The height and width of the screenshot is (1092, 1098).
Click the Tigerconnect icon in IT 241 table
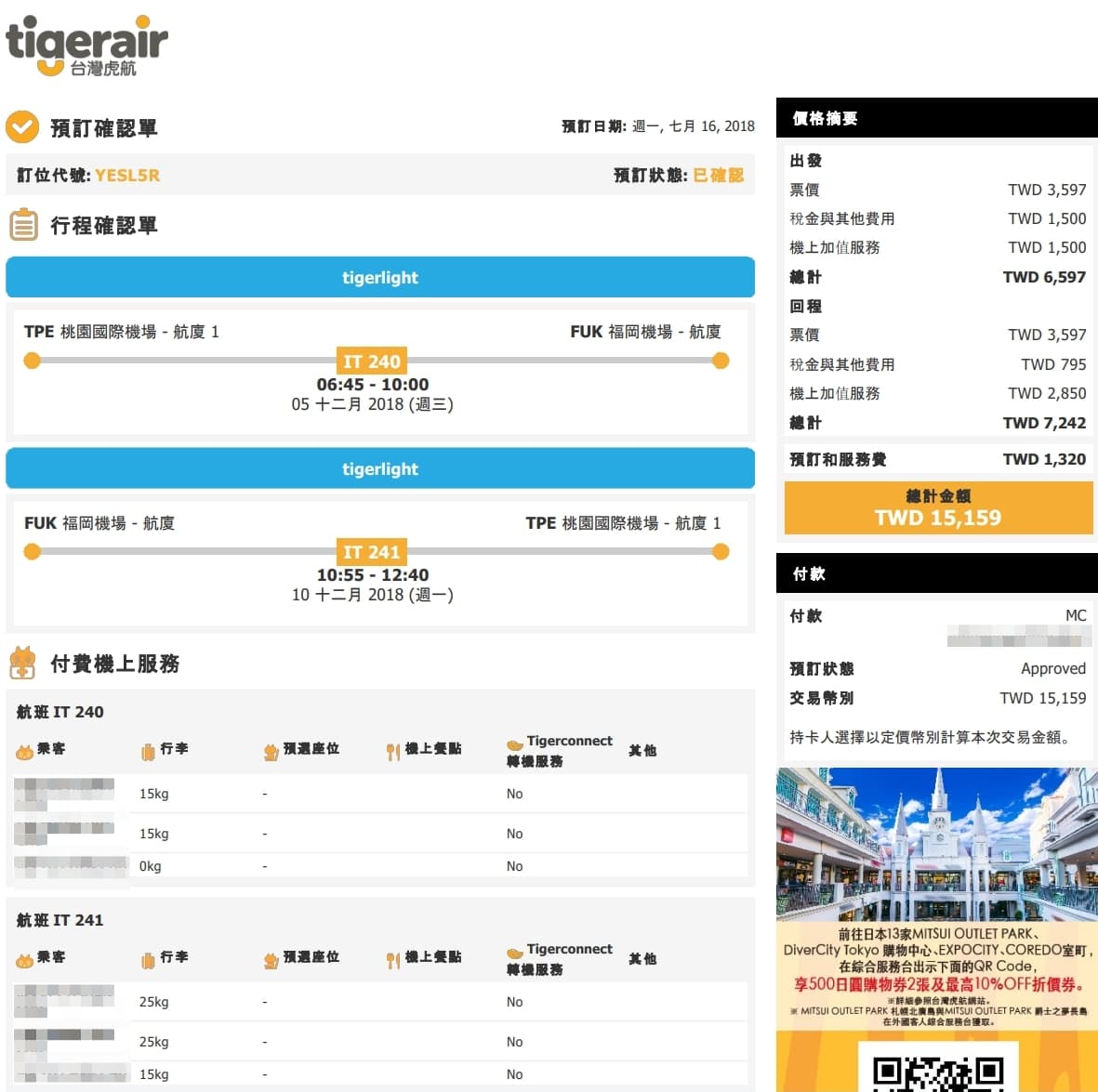point(515,954)
